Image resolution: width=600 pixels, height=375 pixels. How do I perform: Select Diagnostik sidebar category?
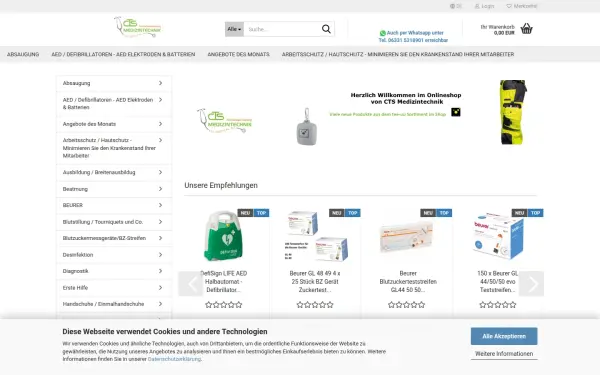(x=114, y=271)
